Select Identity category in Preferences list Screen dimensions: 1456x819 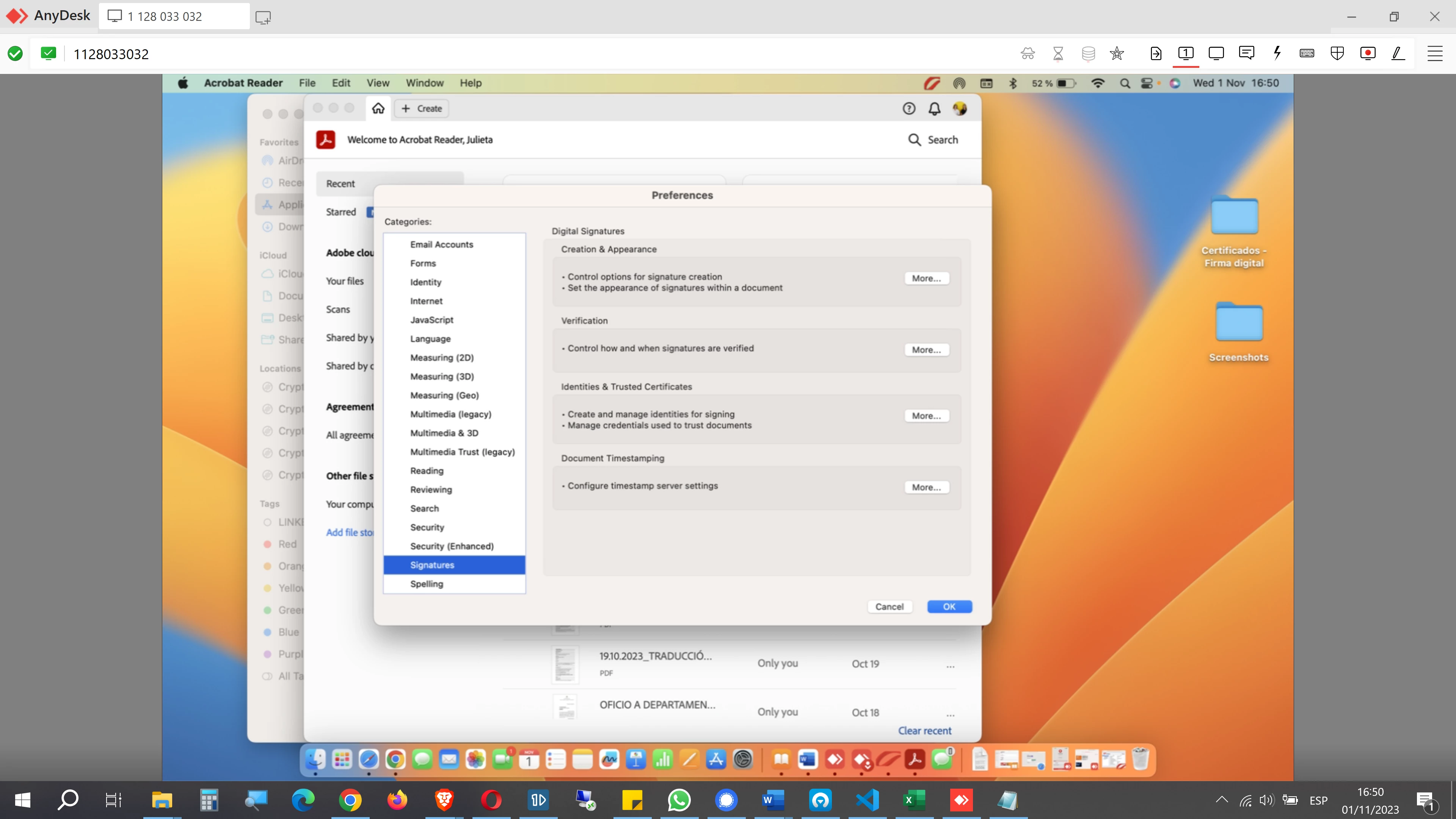pyautogui.click(x=425, y=282)
